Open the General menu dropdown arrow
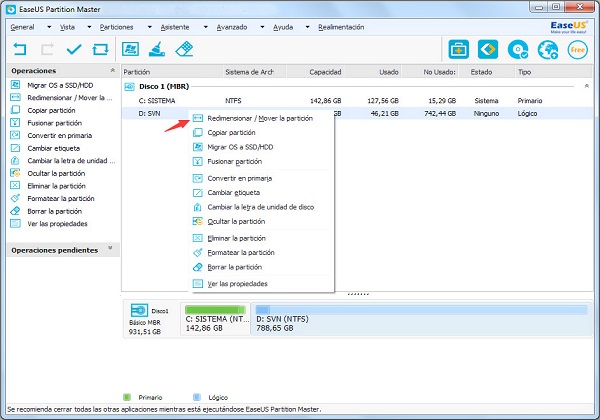The width and height of the screenshot is (600, 420). (x=49, y=27)
